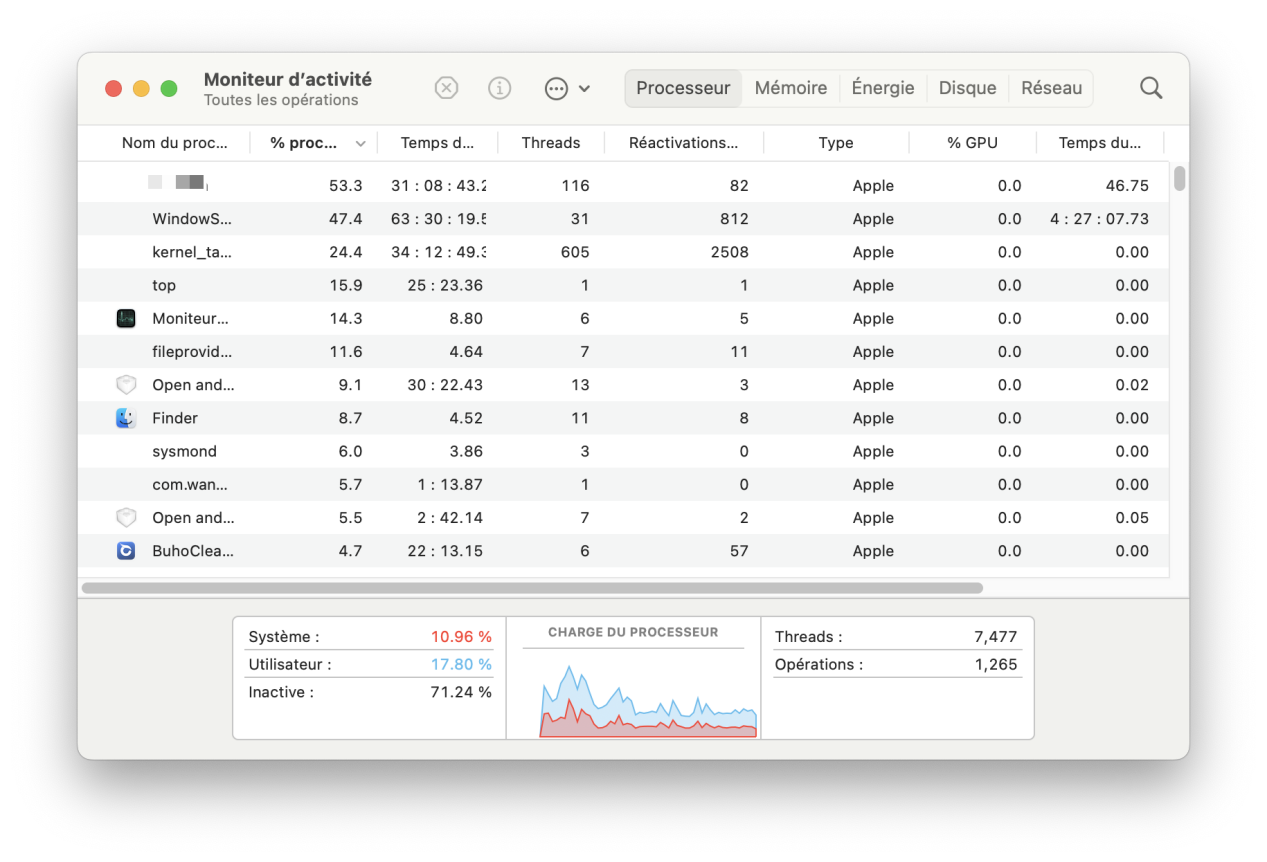1267x862 pixels.
Task: Click the BuhoClea… process name
Action: click(x=193, y=551)
